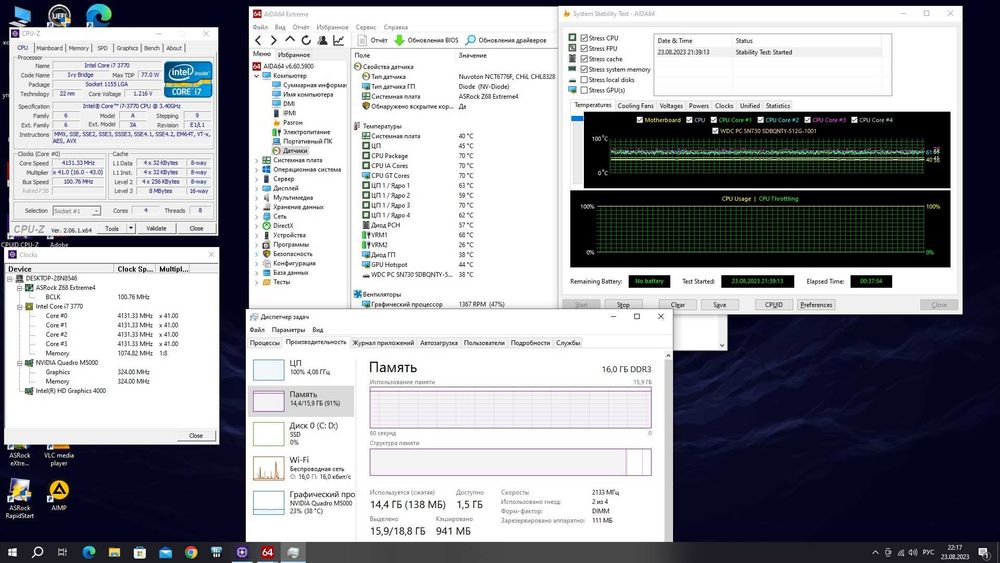
Task: Open Chrome from the taskbar
Action: [191, 552]
